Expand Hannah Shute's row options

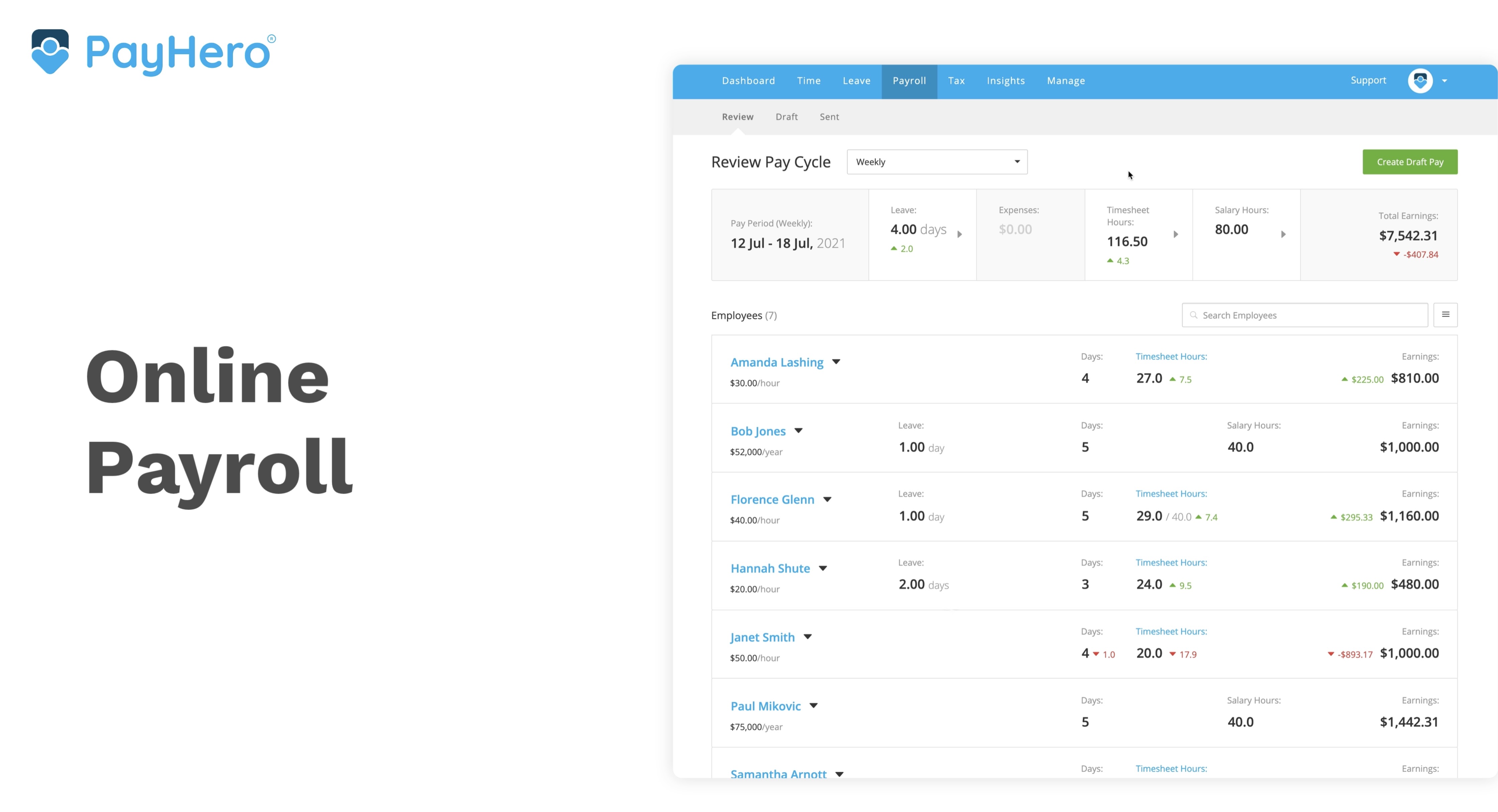[823, 568]
